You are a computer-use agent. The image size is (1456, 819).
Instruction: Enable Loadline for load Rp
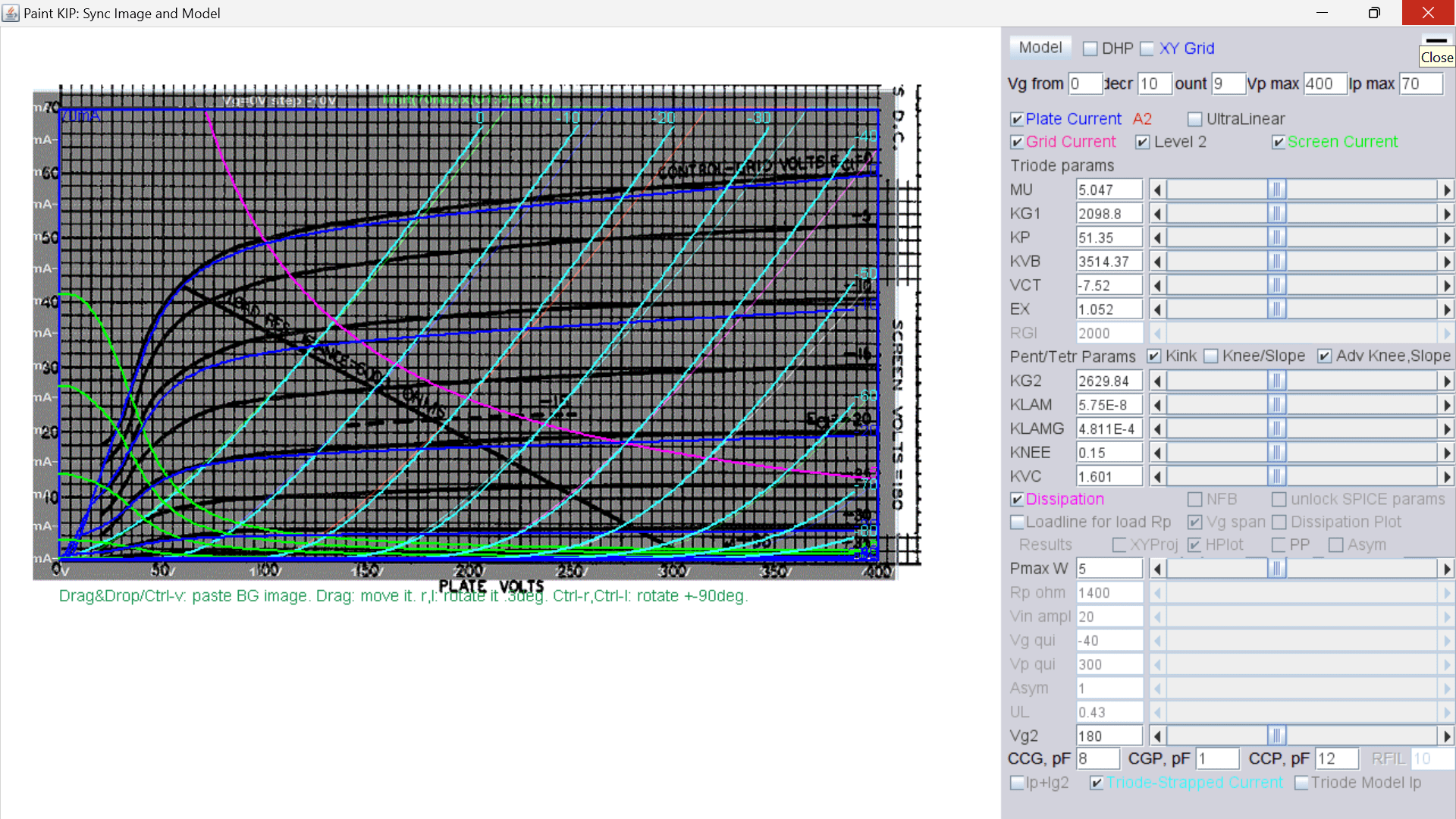1017,522
